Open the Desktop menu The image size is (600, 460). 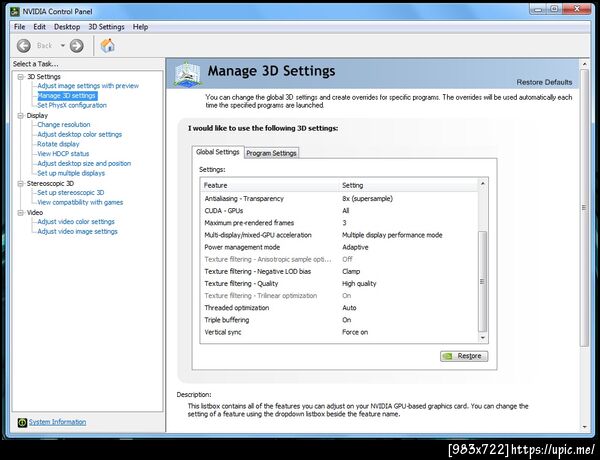(x=67, y=27)
